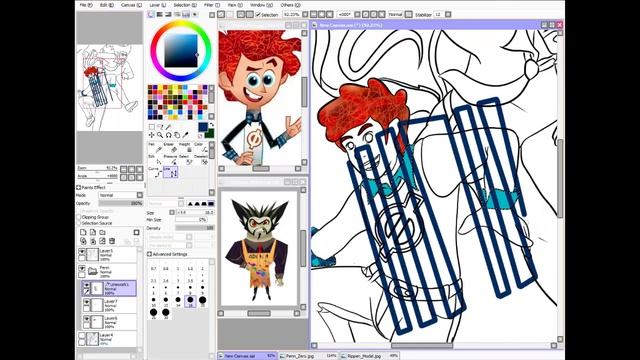Switch to the Rippen_Model.jpg tab
Screen dimensions: 640x360
coord(369,356)
